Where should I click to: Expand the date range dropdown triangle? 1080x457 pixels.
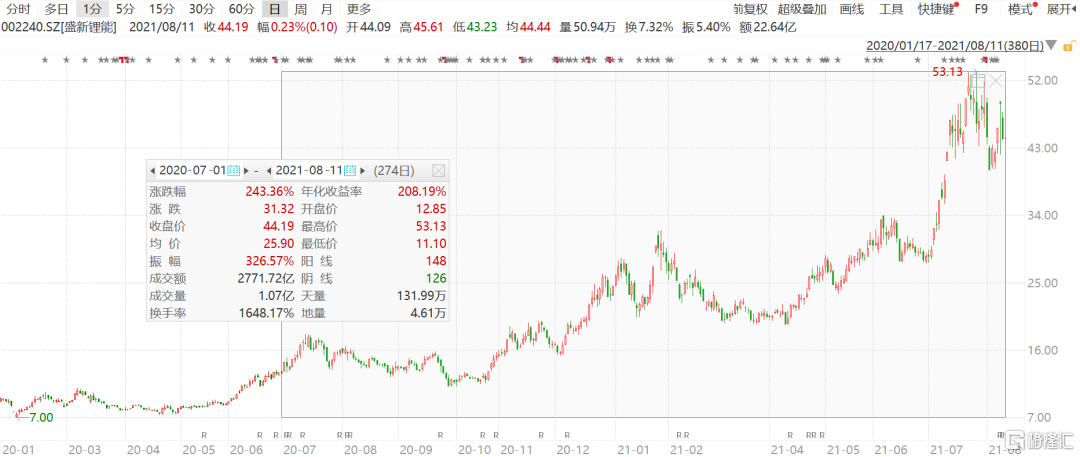[1052, 46]
